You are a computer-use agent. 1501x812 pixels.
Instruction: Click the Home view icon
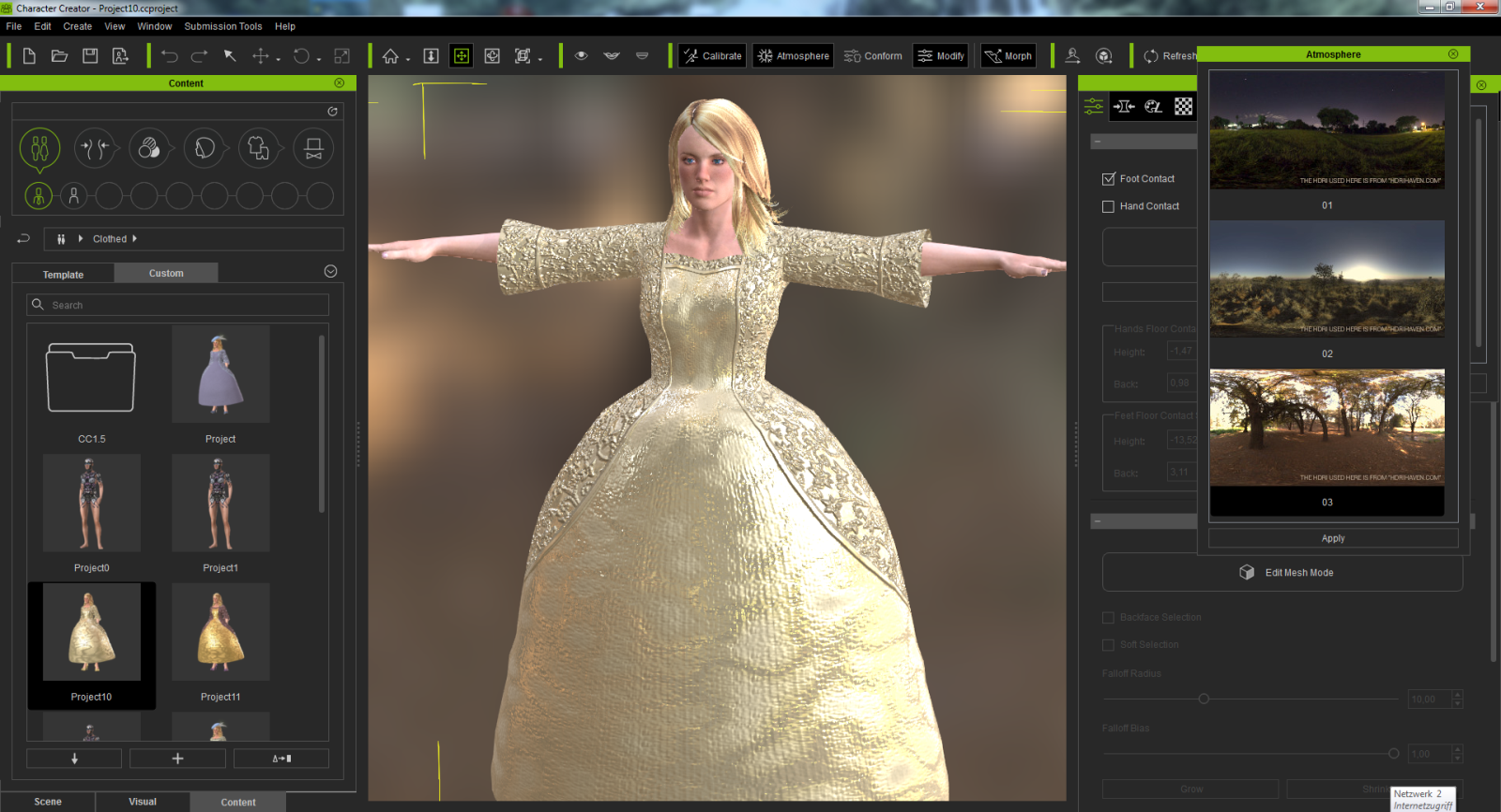point(390,56)
